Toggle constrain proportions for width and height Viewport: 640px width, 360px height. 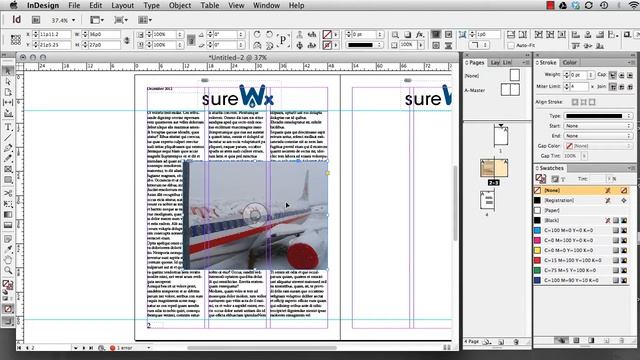pyautogui.click(x=127, y=40)
